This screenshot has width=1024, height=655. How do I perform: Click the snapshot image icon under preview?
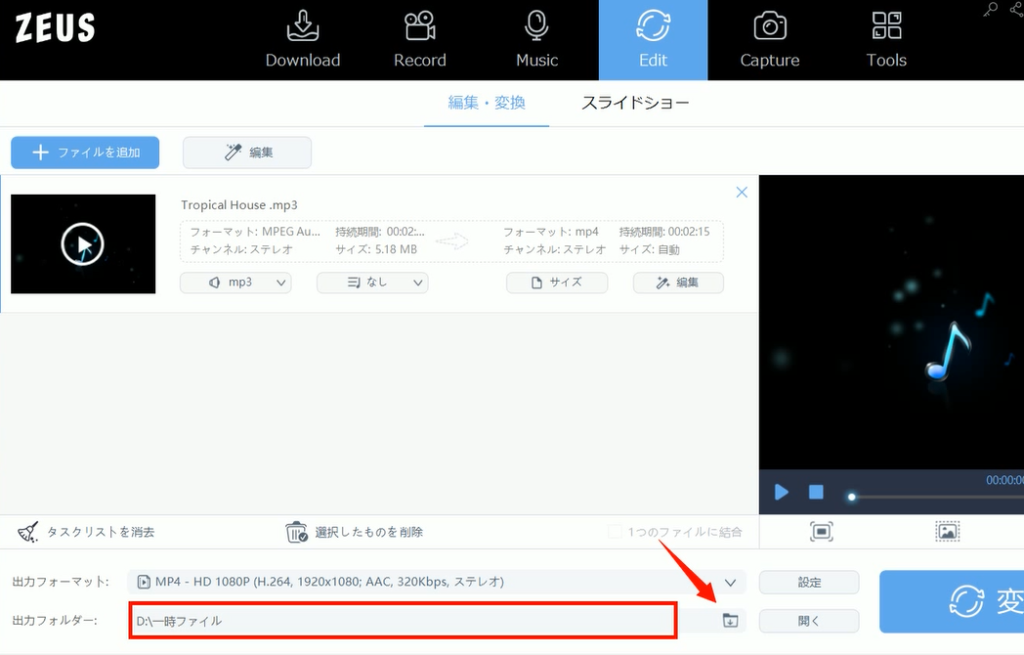[x=947, y=532]
